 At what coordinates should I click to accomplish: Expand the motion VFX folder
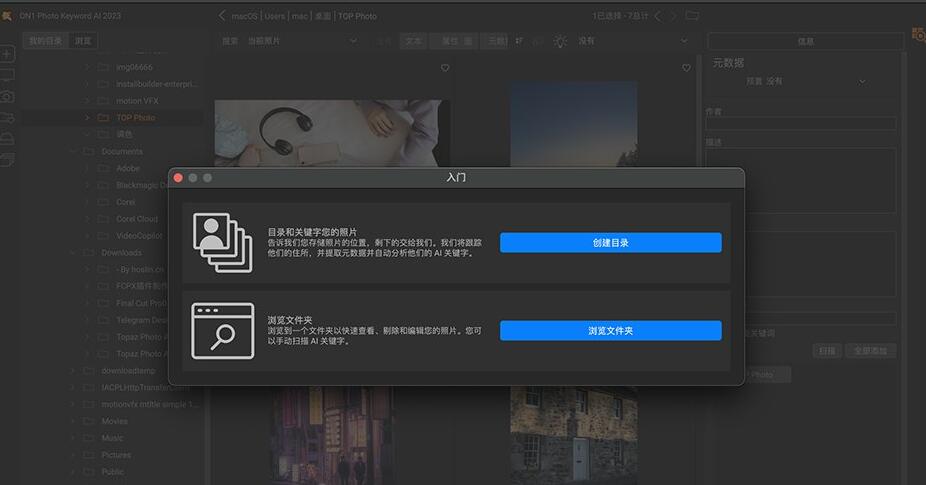87,101
